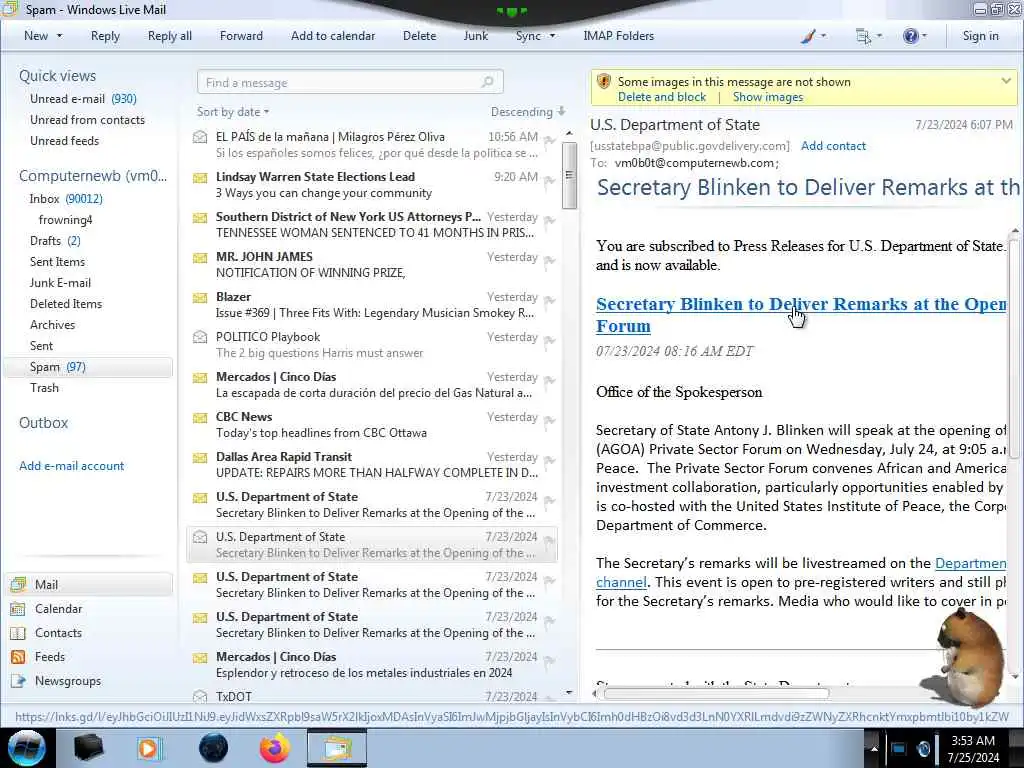Click envelope icon of EL PAÍS message
Viewport: 1024px width, 768px height.
200,137
